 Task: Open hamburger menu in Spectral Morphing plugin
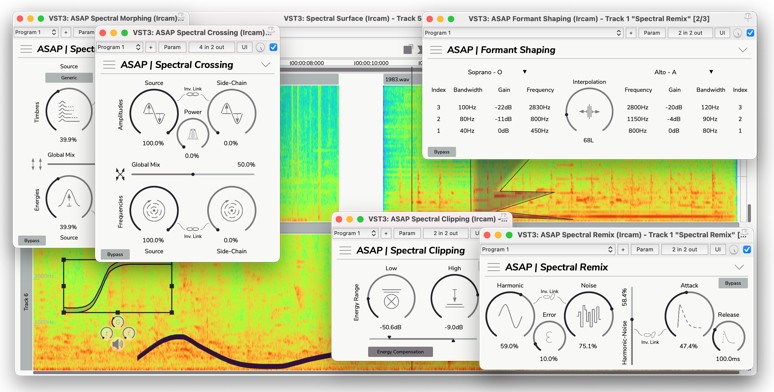(26, 49)
